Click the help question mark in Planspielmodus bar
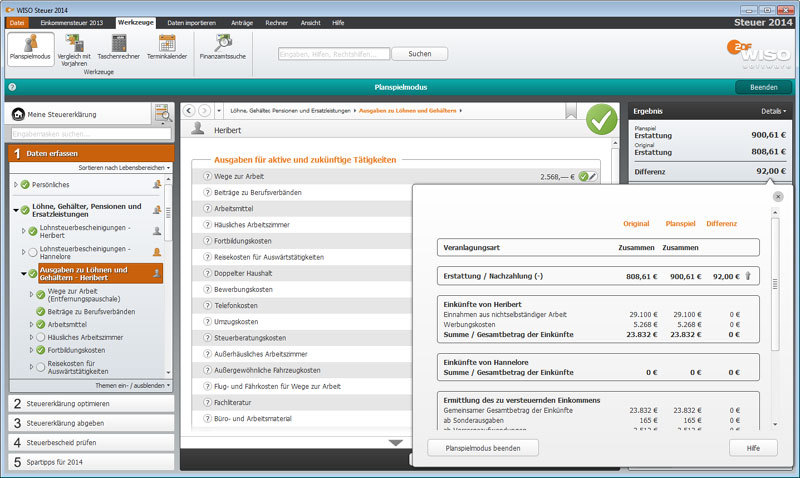 pyautogui.click(x=12, y=87)
